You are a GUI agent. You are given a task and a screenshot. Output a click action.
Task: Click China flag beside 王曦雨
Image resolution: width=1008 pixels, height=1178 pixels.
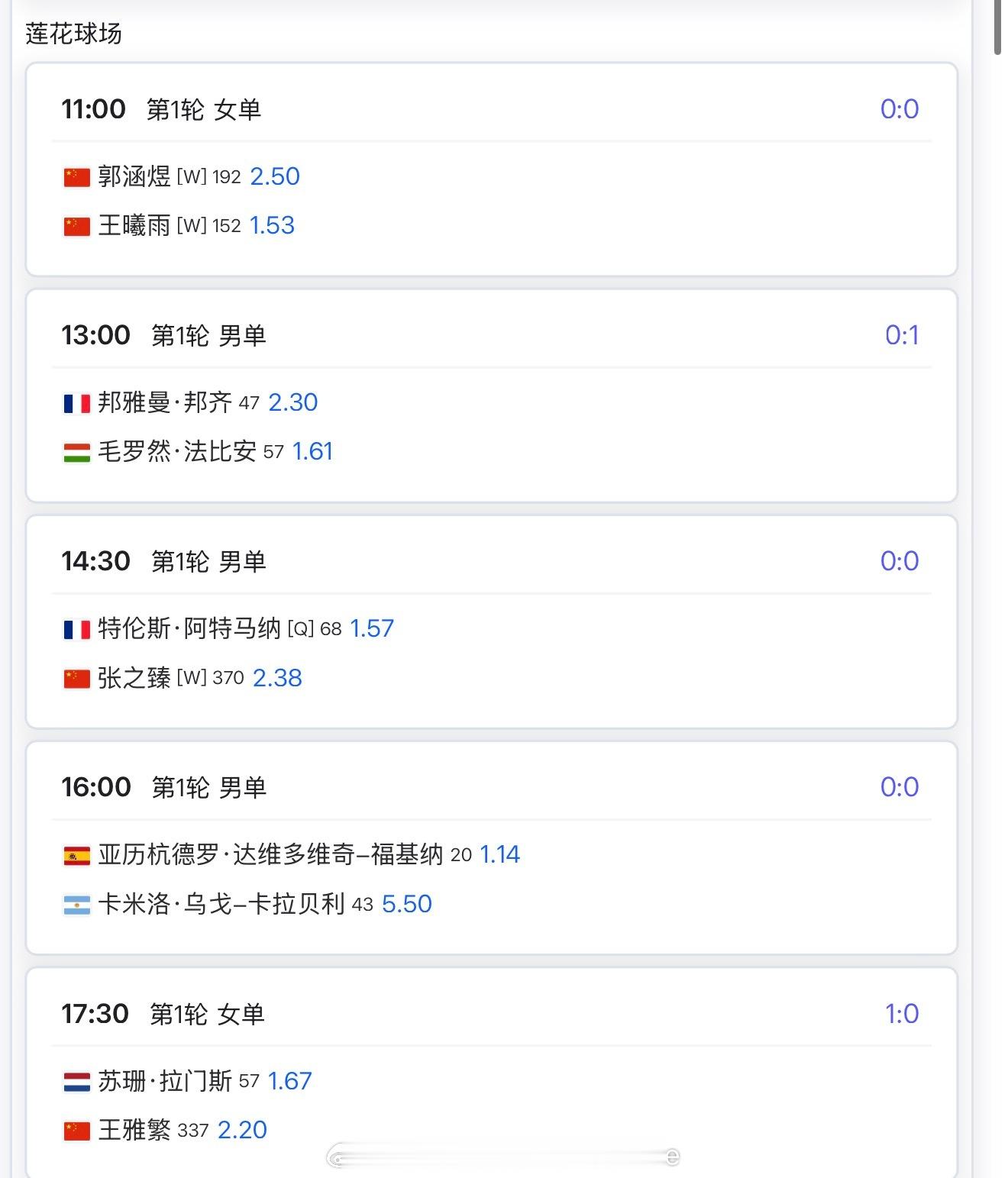click(x=76, y=226)
